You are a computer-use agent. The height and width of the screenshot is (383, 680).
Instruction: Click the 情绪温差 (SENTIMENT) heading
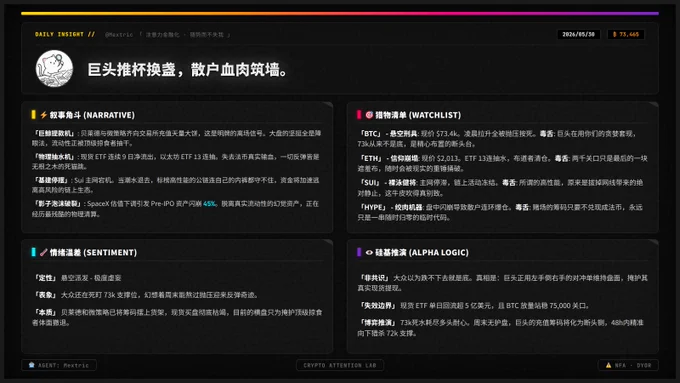pos(93,252)
